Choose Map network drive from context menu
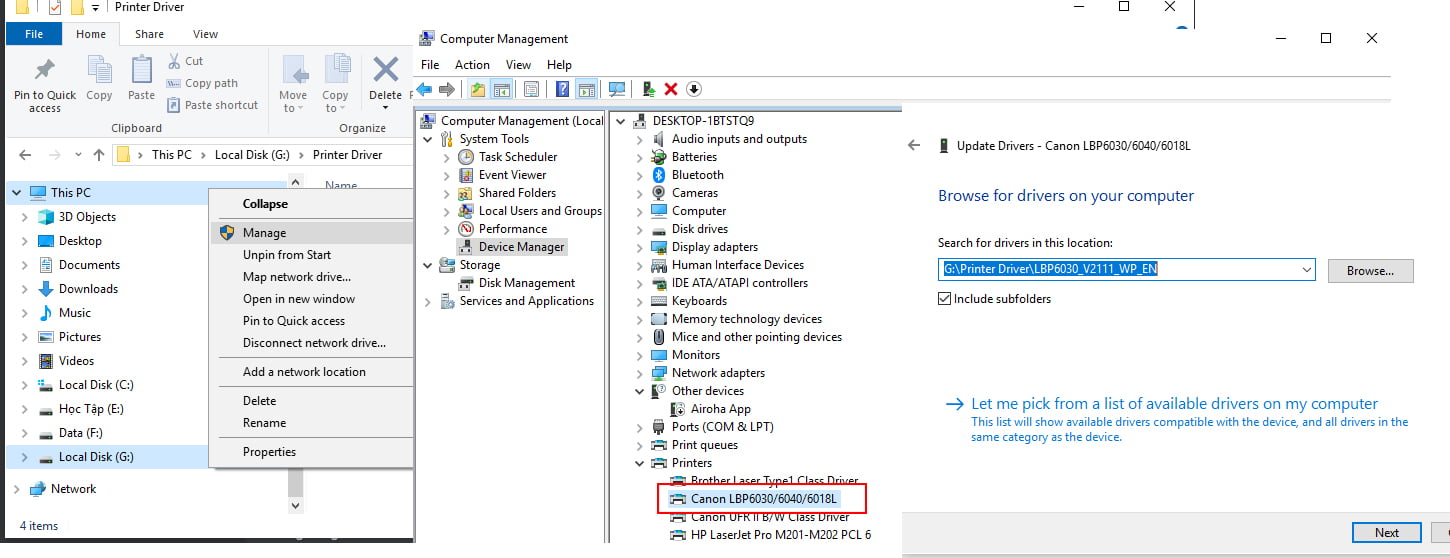Screen dimensions: 1450x558 (311, 277)
